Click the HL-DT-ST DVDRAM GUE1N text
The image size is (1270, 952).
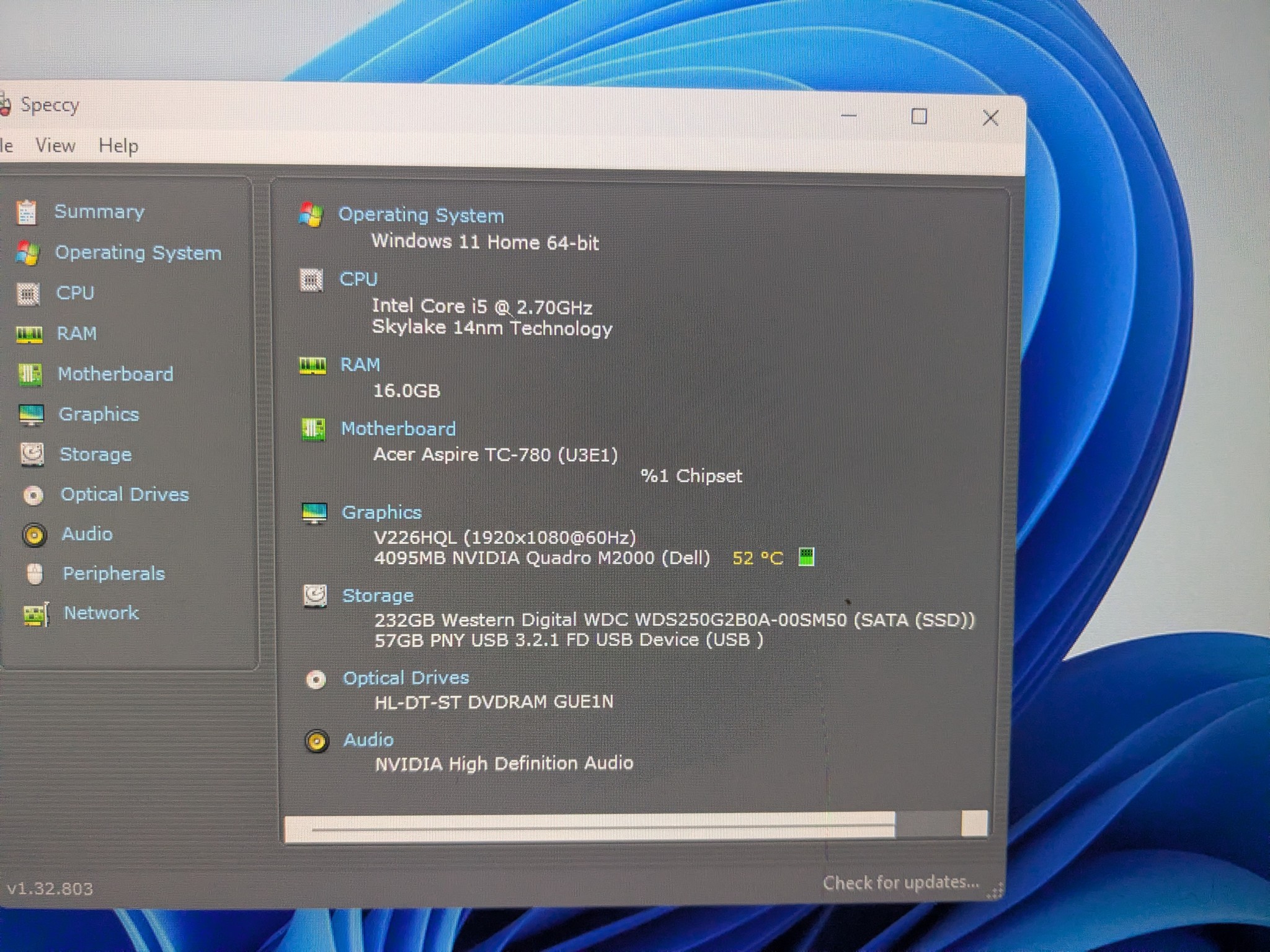(x=494, y=702)
